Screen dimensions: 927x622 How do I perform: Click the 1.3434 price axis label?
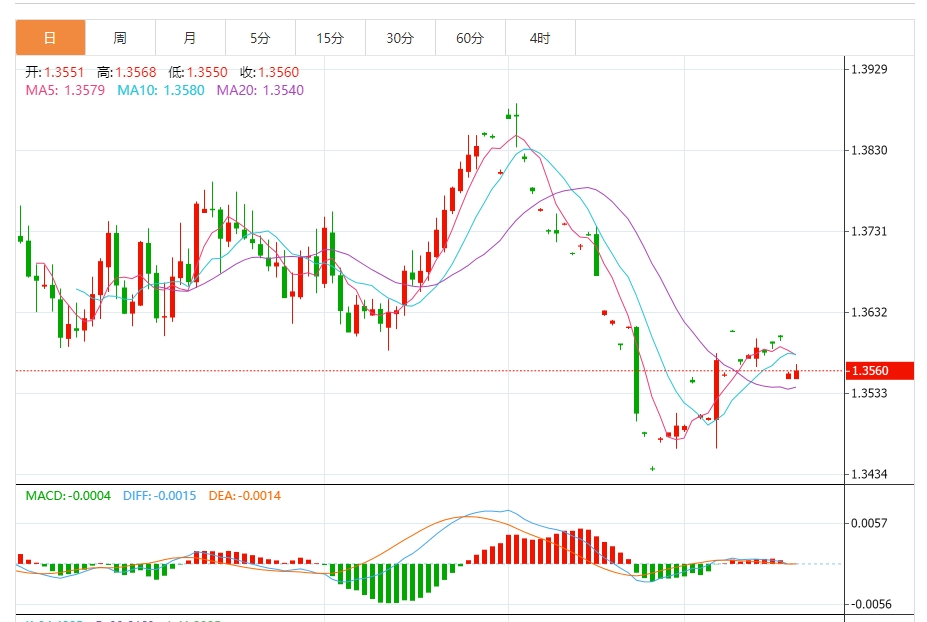[868, 474]
